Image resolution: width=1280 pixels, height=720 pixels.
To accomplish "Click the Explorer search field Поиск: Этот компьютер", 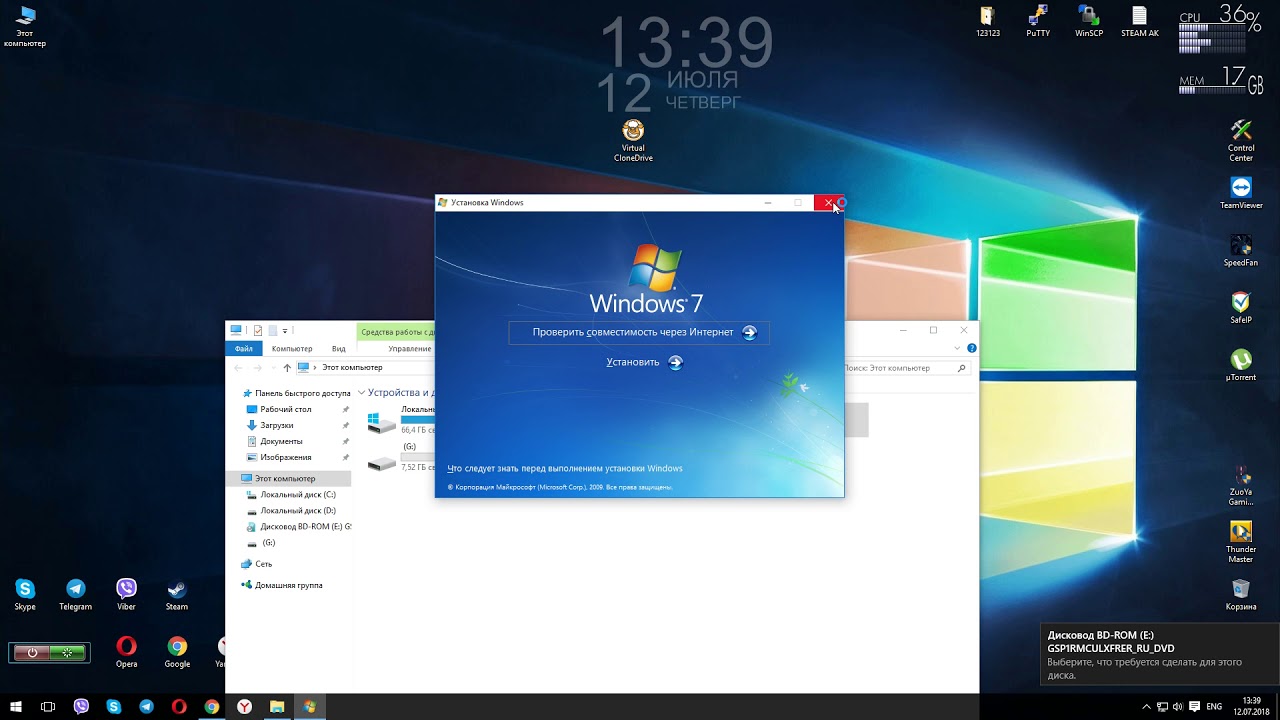I will click(907, 368).
